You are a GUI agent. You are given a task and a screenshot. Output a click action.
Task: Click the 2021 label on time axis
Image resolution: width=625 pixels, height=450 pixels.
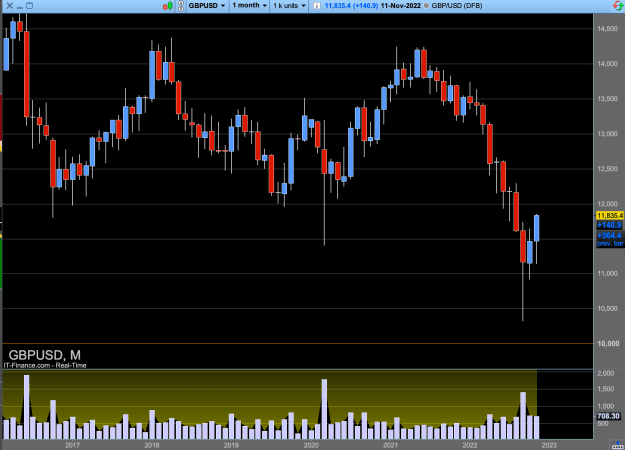click(390, 445)
